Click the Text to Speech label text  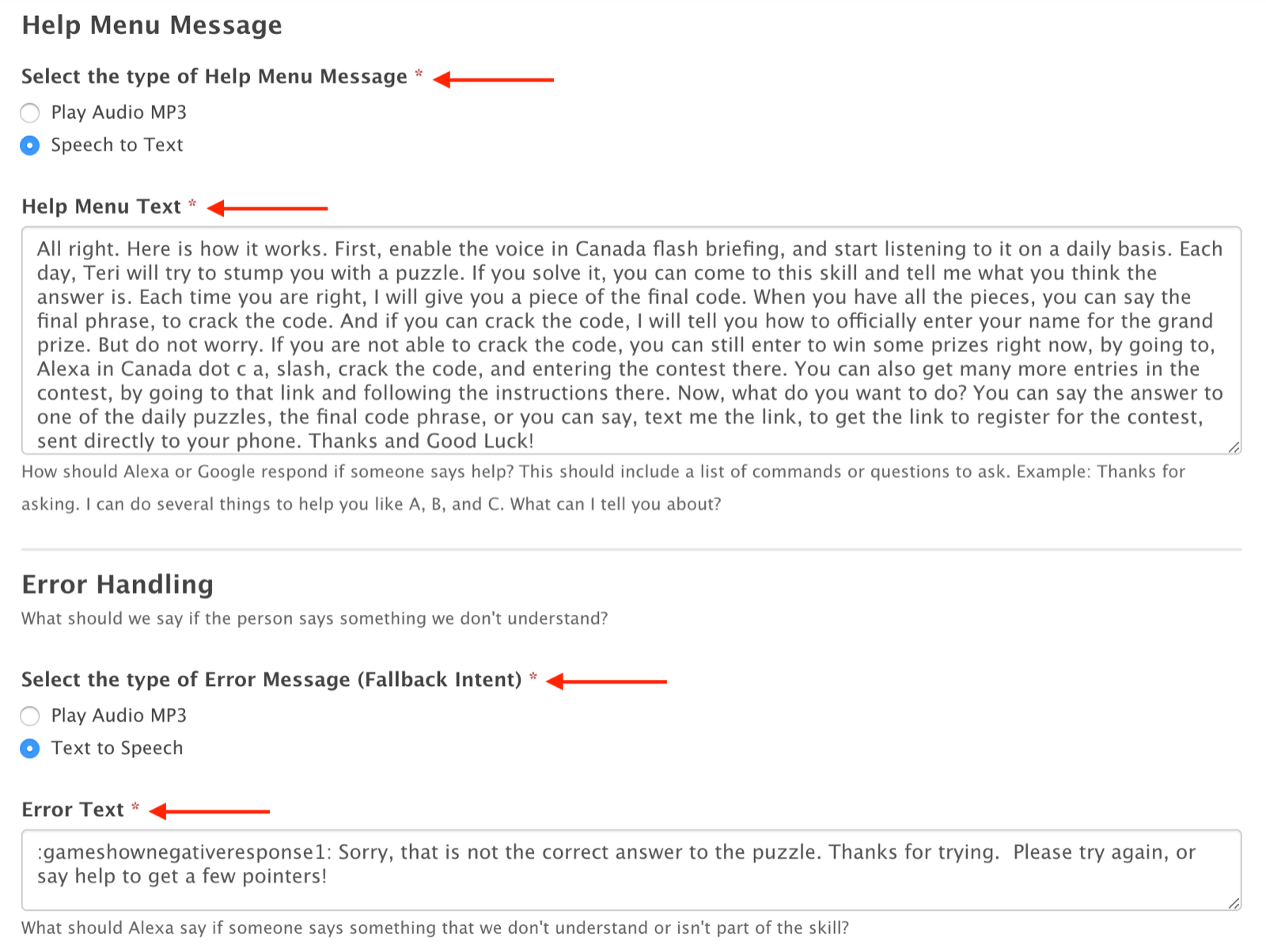click(117, 748)
